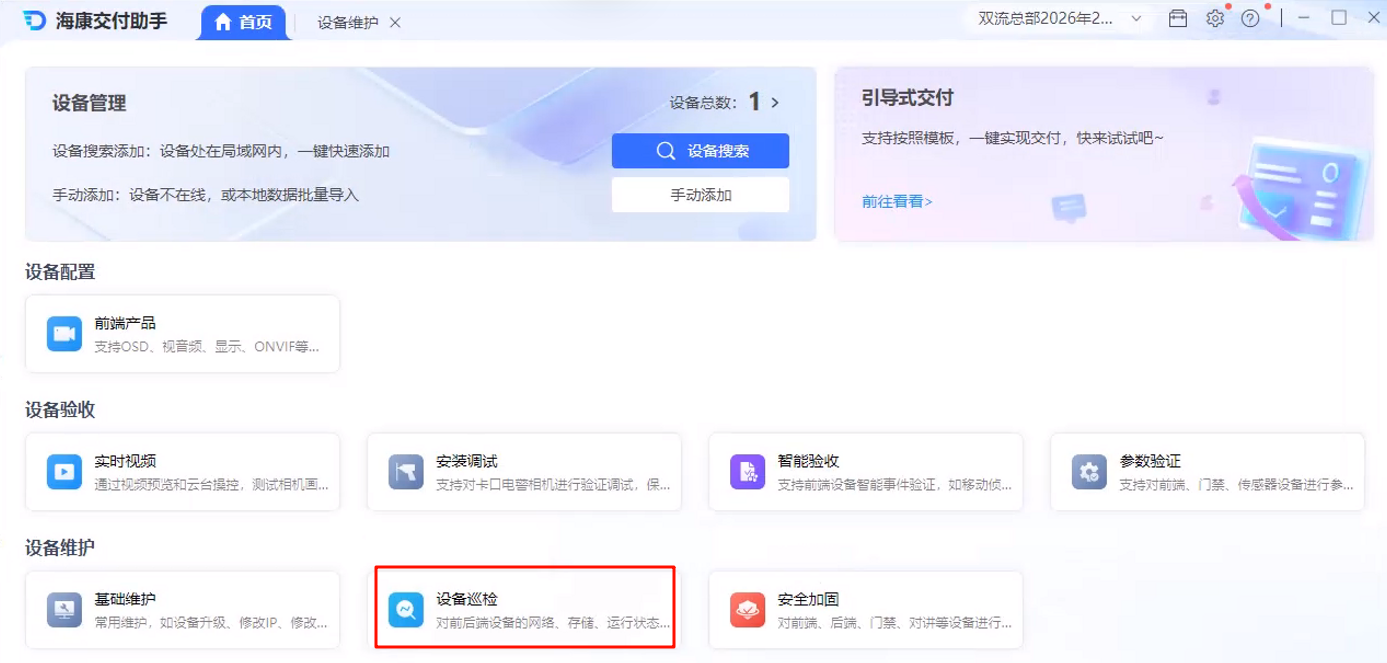Expand device total count chevron arrow

[x=775, y=102]
